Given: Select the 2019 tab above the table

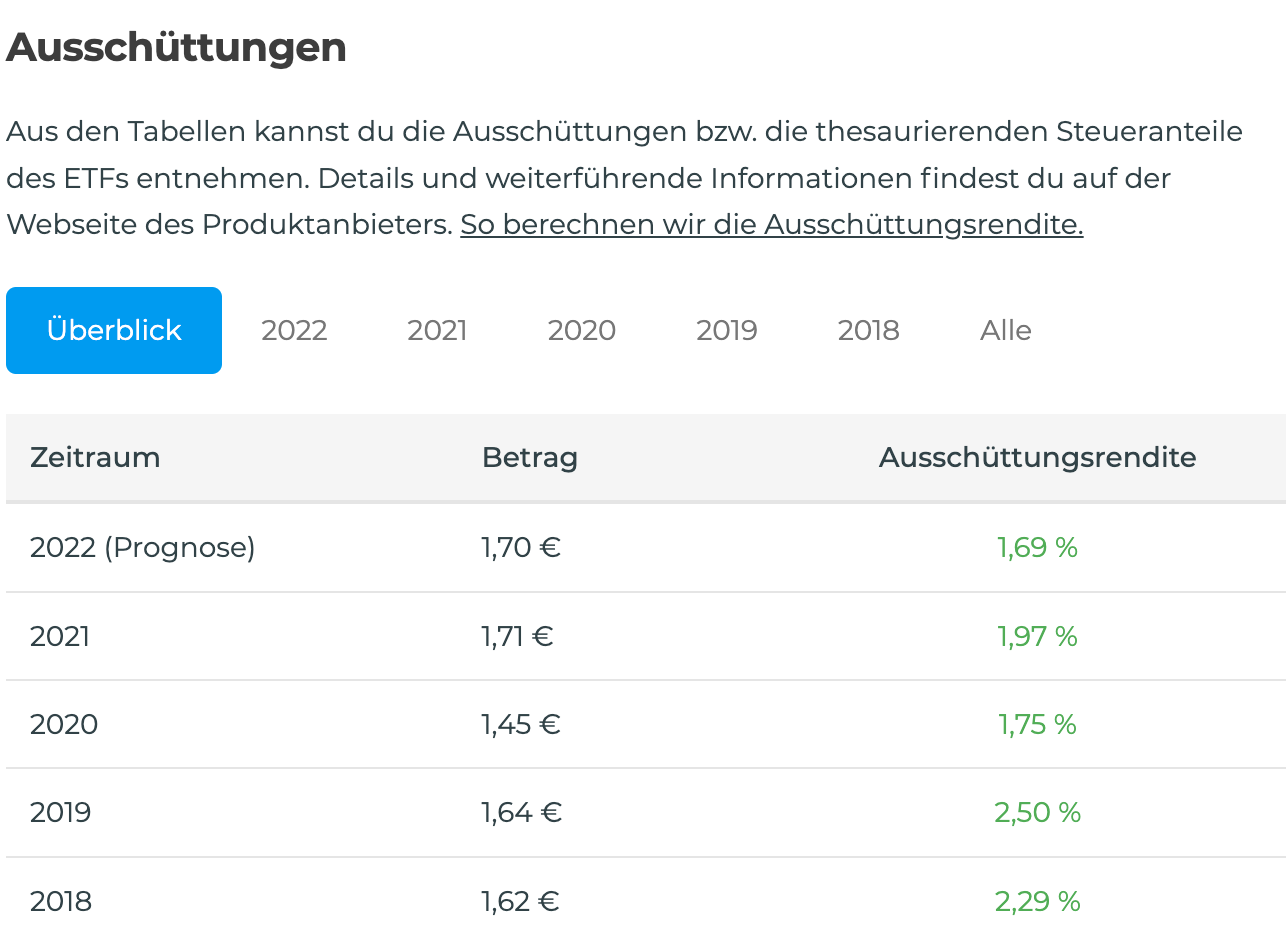Looking at the screenshot, I should (727, 330).
